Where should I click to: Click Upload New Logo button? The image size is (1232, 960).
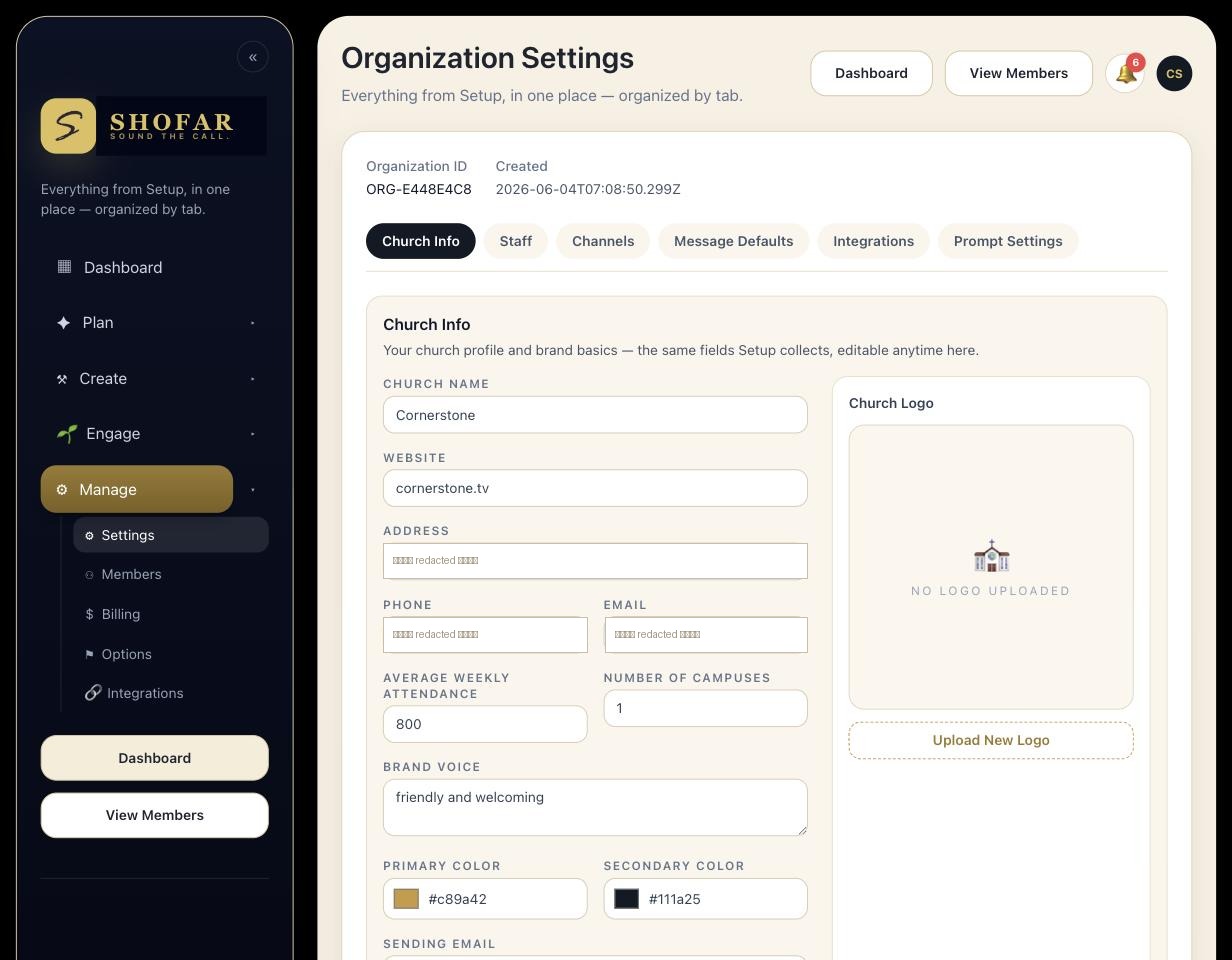[991, 740]
